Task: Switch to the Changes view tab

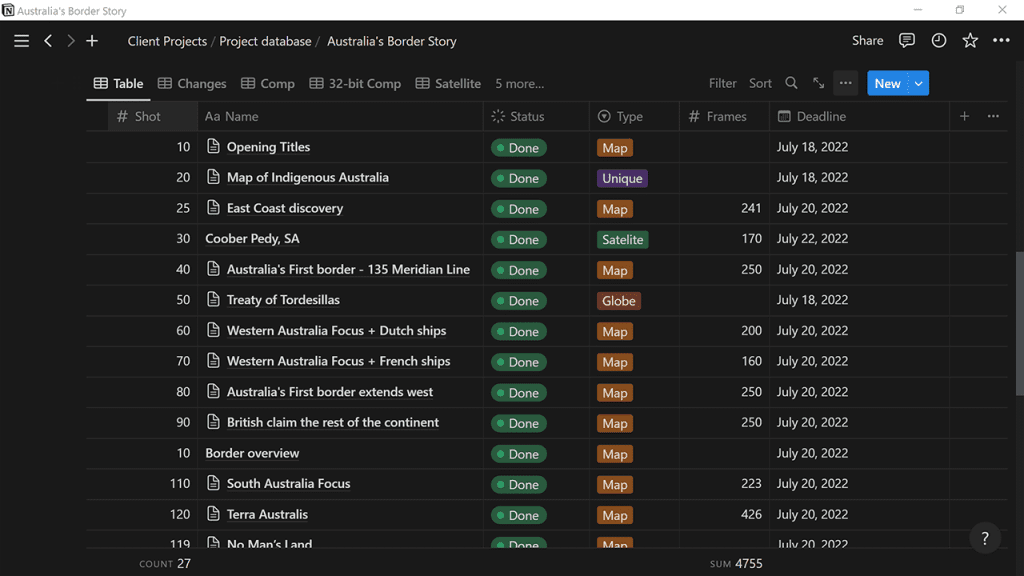Action: (192, 84)
